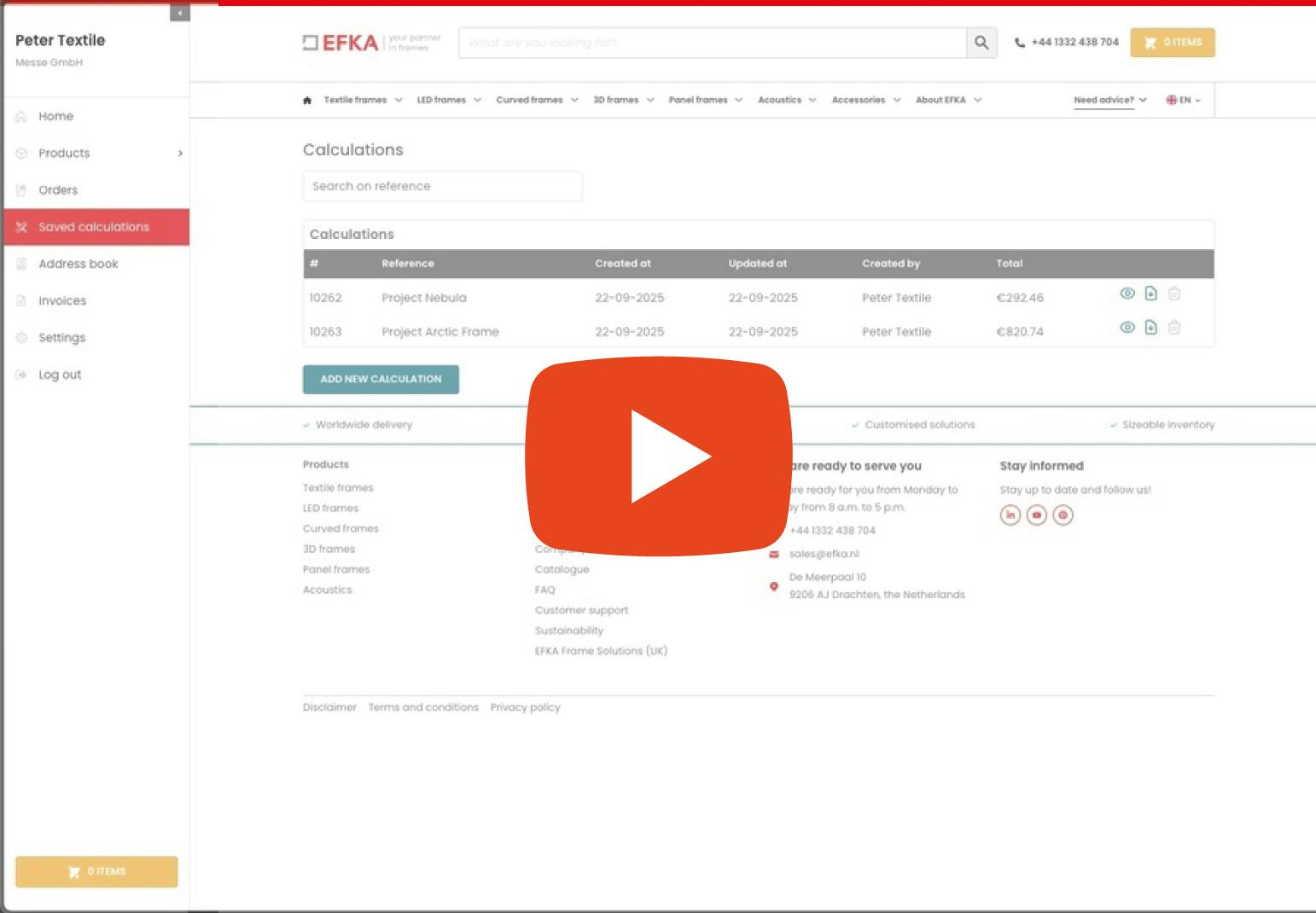This screenshot has width=1316, height=913.
Task: Click the Project Nebula reference cell
Action: pyautogui.click(x=424, y=298)
